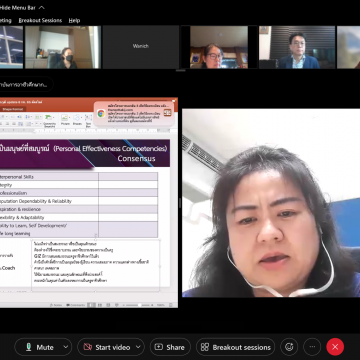
Task: Expand the video options arrow beside Start video
Action: point(138,347)
